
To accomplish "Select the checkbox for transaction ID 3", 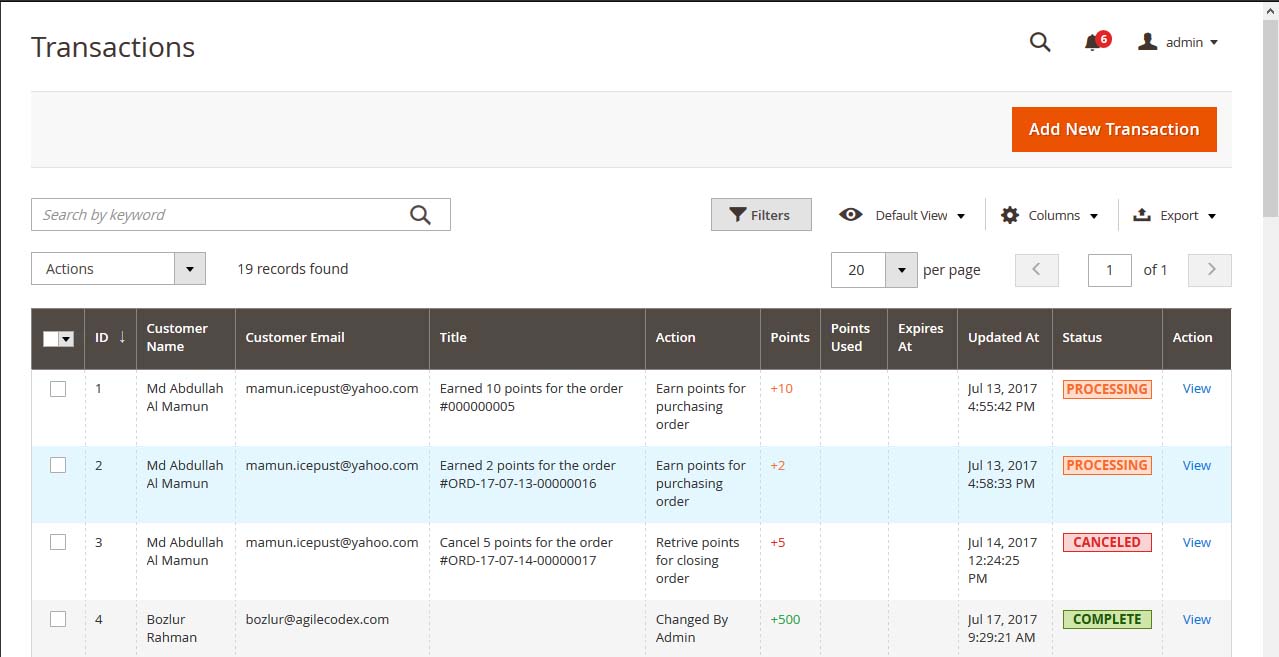I will pos(58,542).
